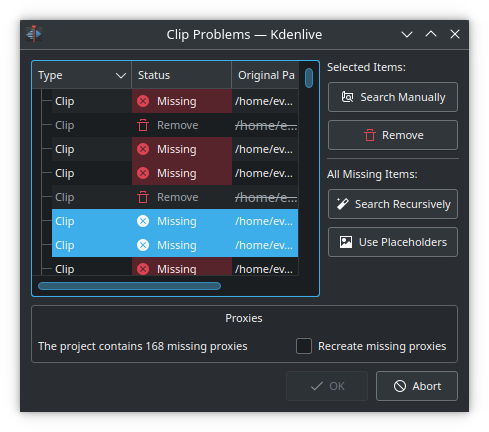Click the trash icon in the second row
Image resolution: width=489 pixels, height=432 pixels.
pos(143,125)
